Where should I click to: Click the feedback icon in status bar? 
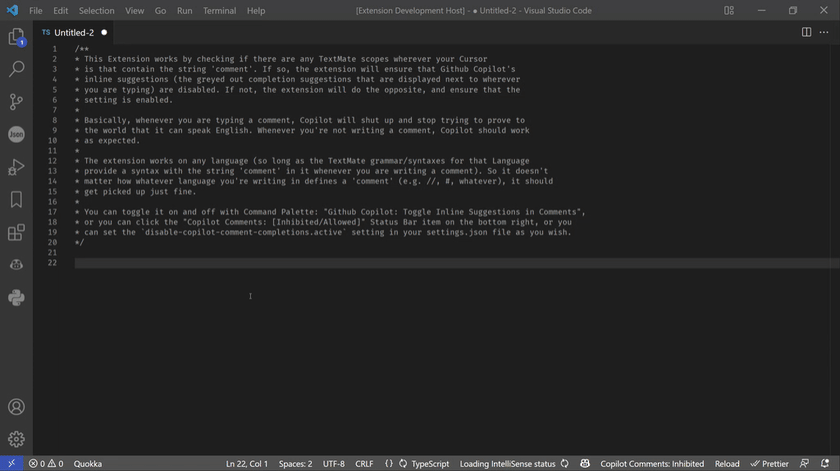pos(804,463)
